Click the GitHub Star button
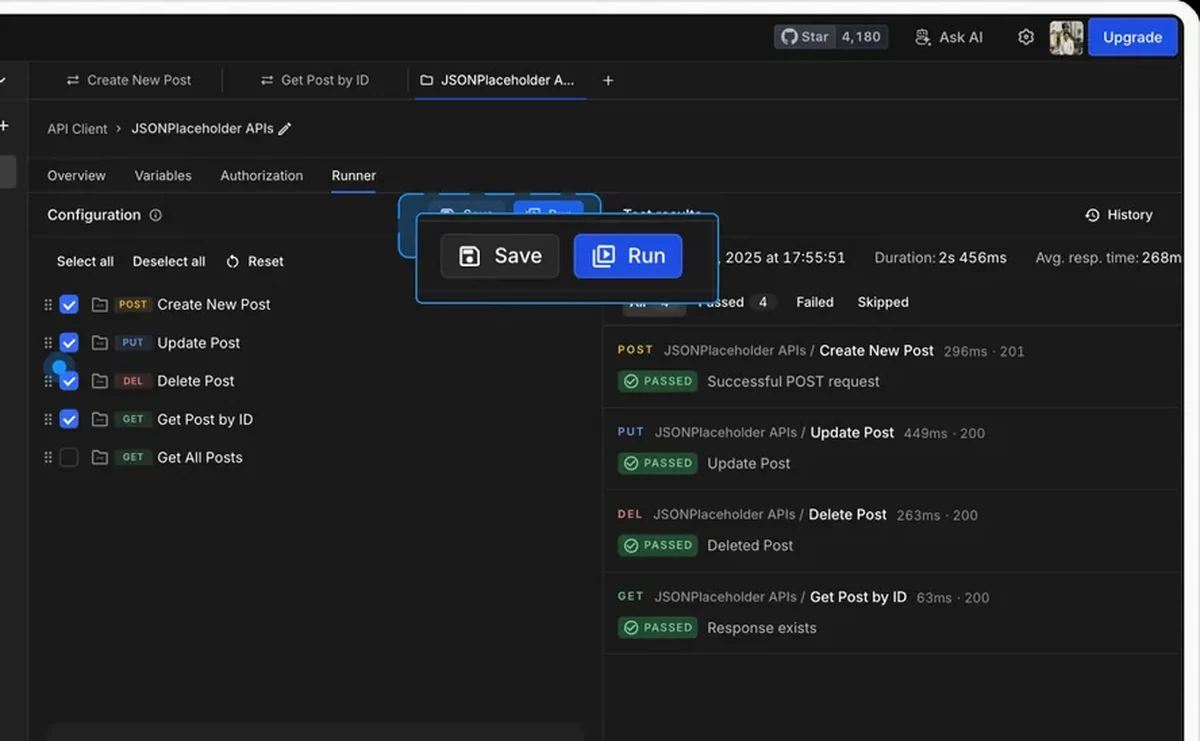The image size is (1200, 741). click(804, 37)
